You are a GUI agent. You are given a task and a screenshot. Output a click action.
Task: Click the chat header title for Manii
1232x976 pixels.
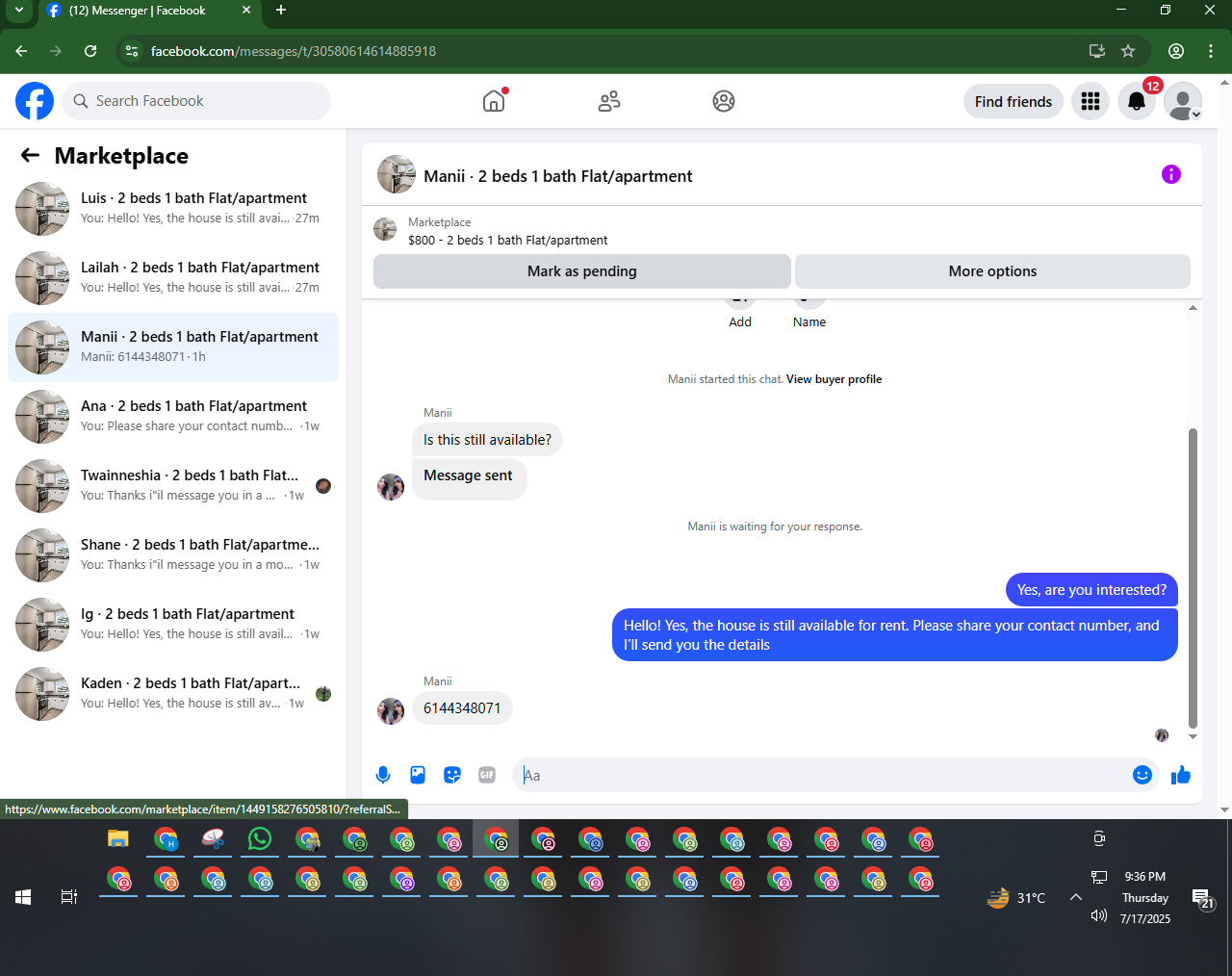point(558,176)
